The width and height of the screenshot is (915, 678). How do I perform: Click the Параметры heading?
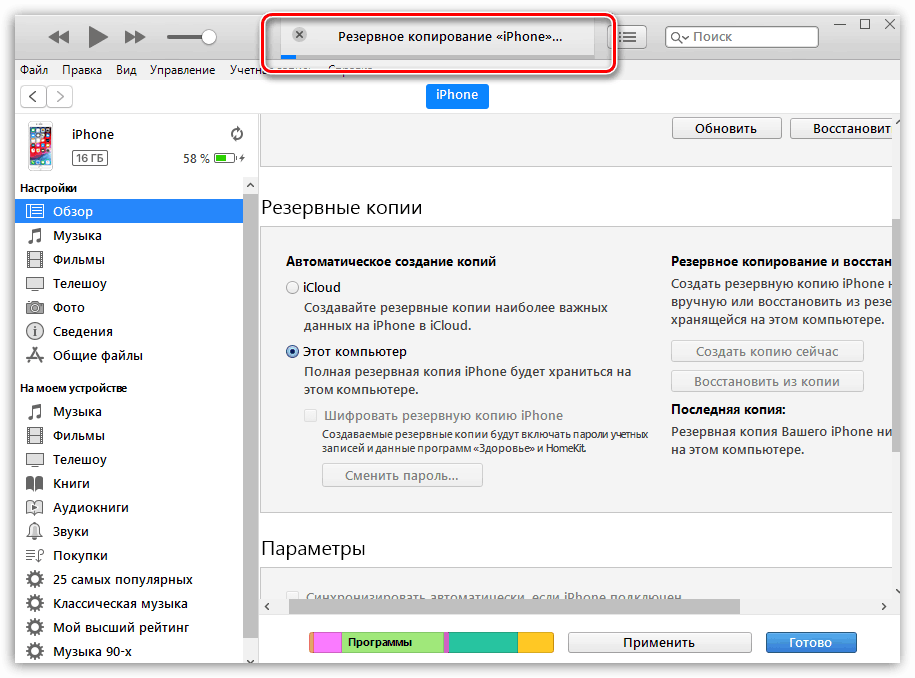pos(313,548)
